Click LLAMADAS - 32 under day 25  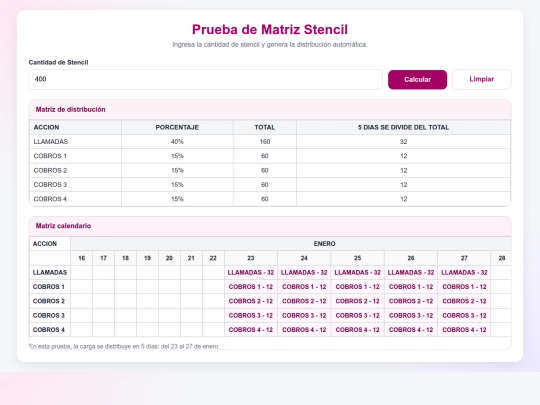tap(357, 272)
